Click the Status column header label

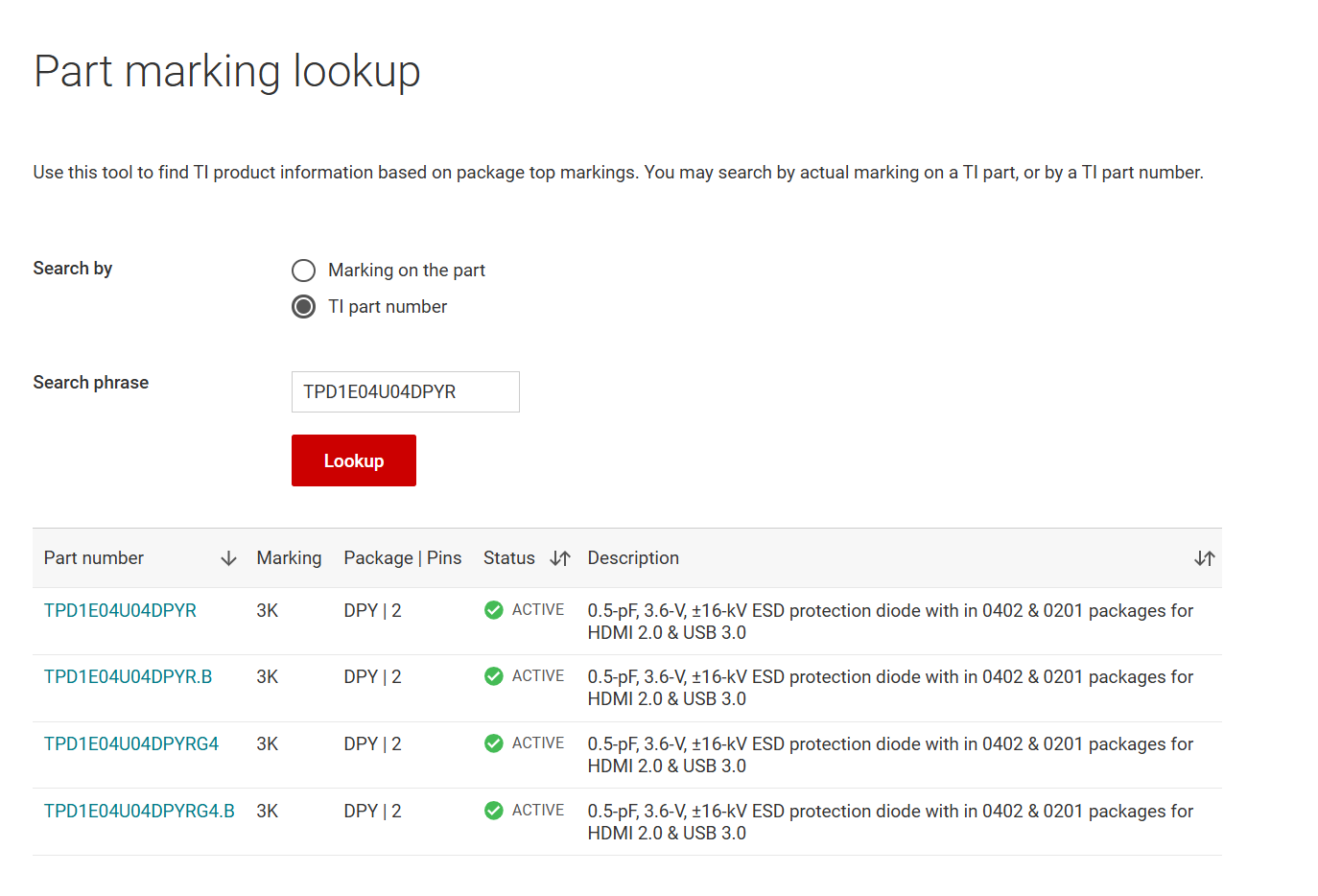509,558
